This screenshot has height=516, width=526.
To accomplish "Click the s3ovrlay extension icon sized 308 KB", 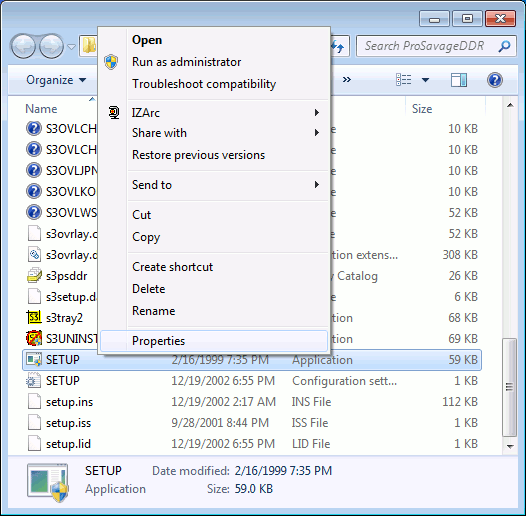I will (34, 255).
